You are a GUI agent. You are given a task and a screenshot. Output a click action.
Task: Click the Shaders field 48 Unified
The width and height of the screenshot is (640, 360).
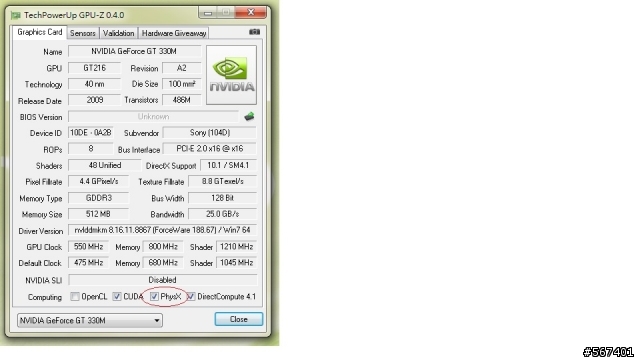104,165
